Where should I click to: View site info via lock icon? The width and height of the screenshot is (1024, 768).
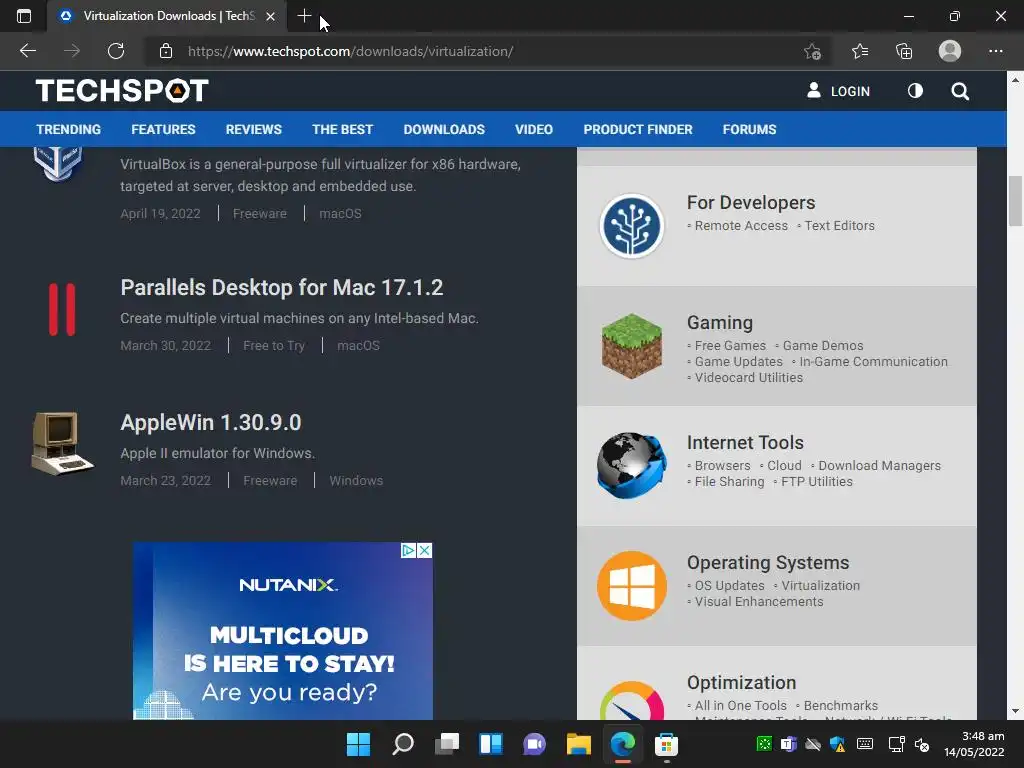(166, 51)
